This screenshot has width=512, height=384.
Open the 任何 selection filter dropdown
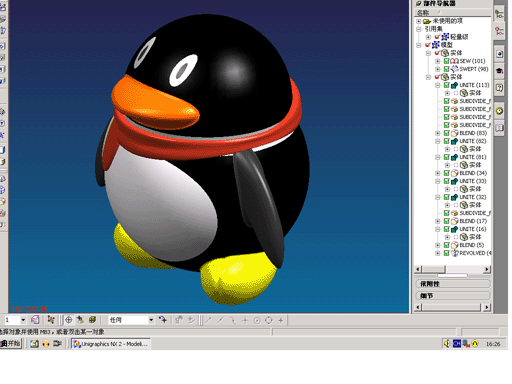pyautogui.click(x=151, y=320)
